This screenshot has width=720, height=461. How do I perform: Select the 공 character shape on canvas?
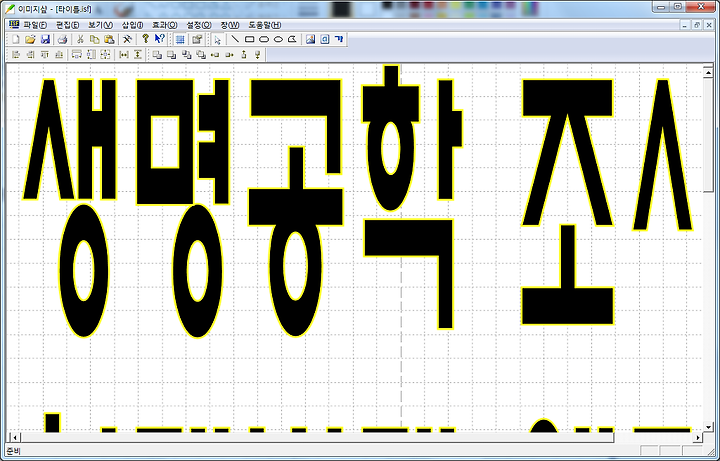click(x=296, y=208)
